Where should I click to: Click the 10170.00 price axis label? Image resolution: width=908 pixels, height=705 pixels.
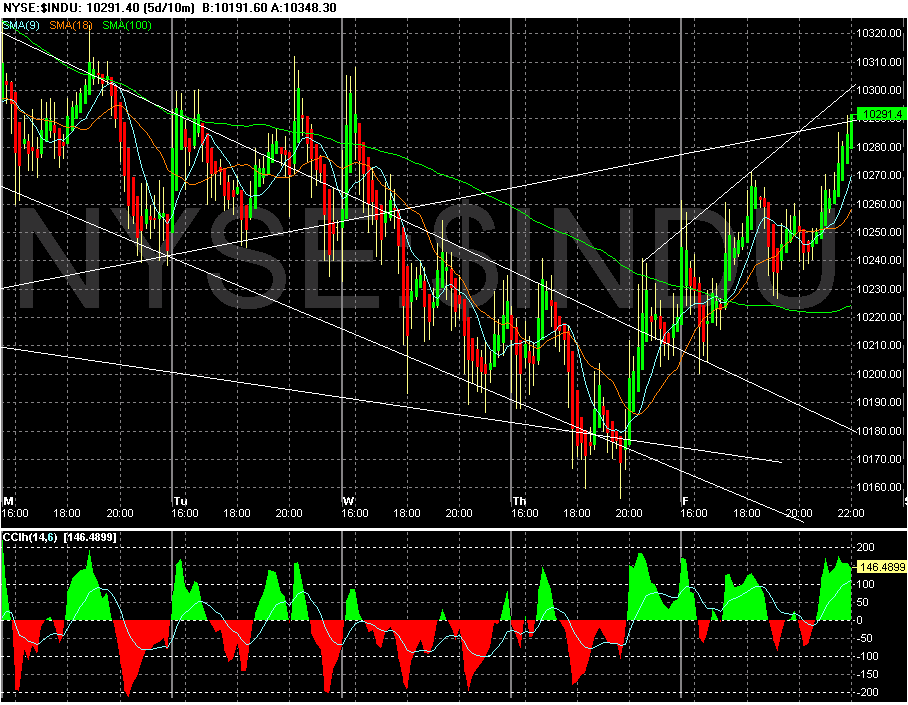pyautogui.click(x=879, y=459)
